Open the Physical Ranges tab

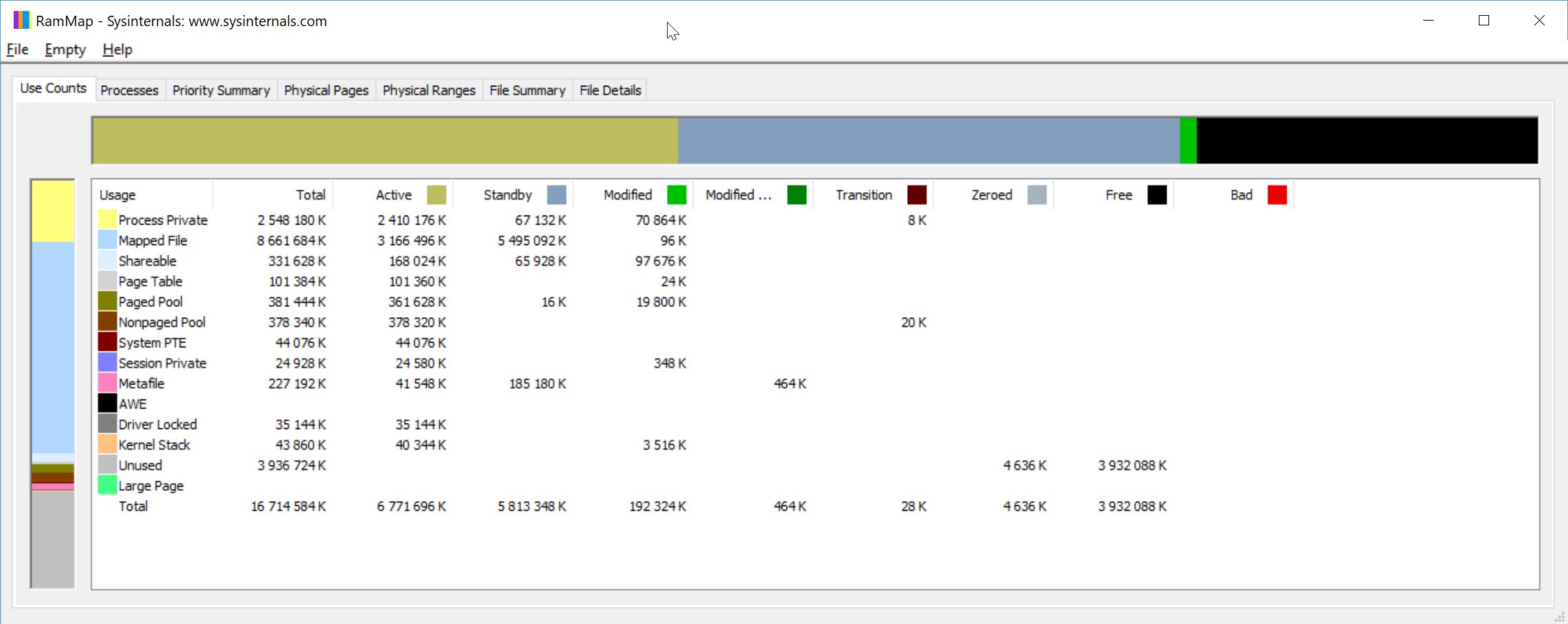[x=429, y=91]
